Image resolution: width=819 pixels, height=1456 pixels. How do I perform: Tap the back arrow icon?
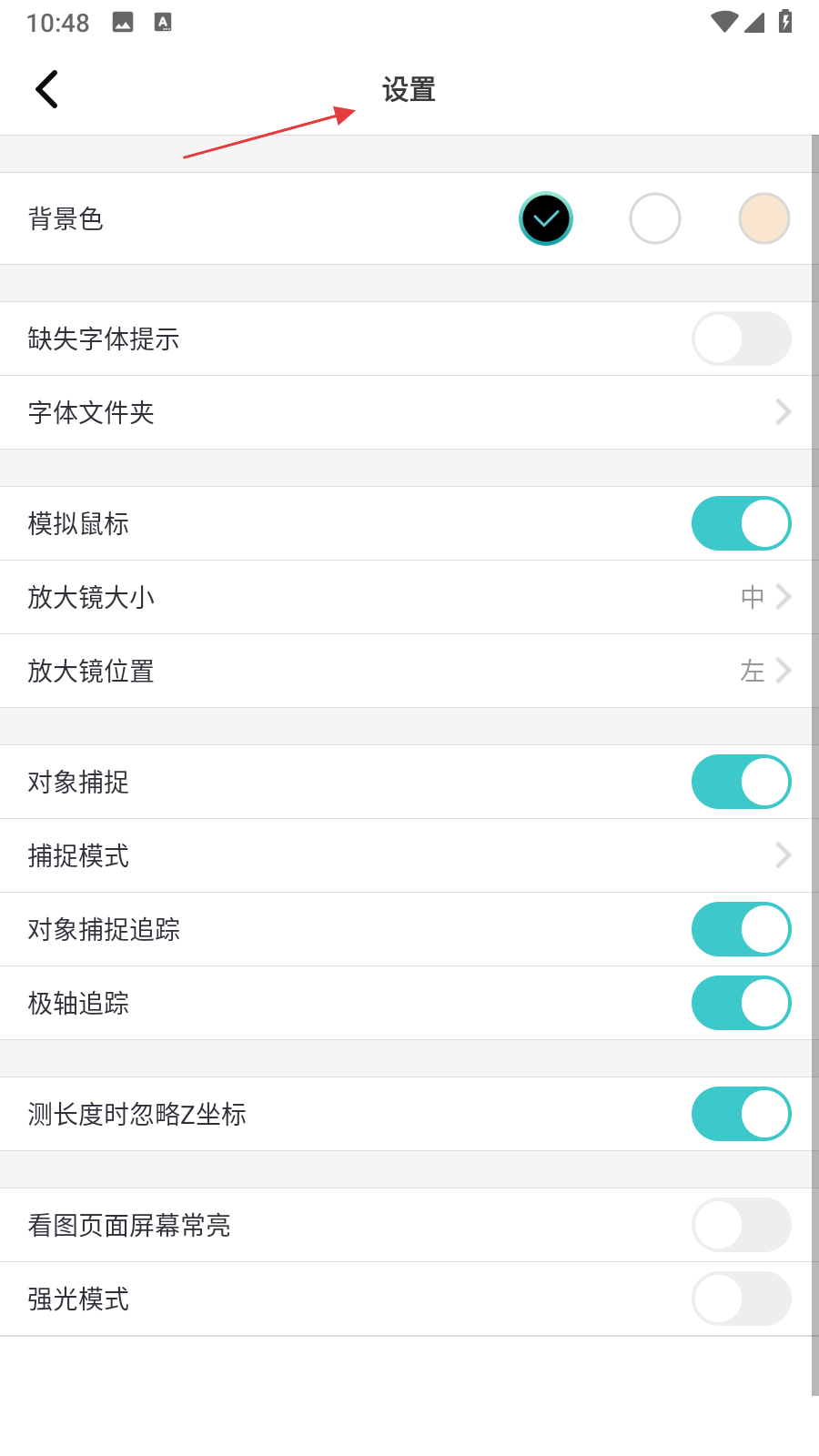47,89
